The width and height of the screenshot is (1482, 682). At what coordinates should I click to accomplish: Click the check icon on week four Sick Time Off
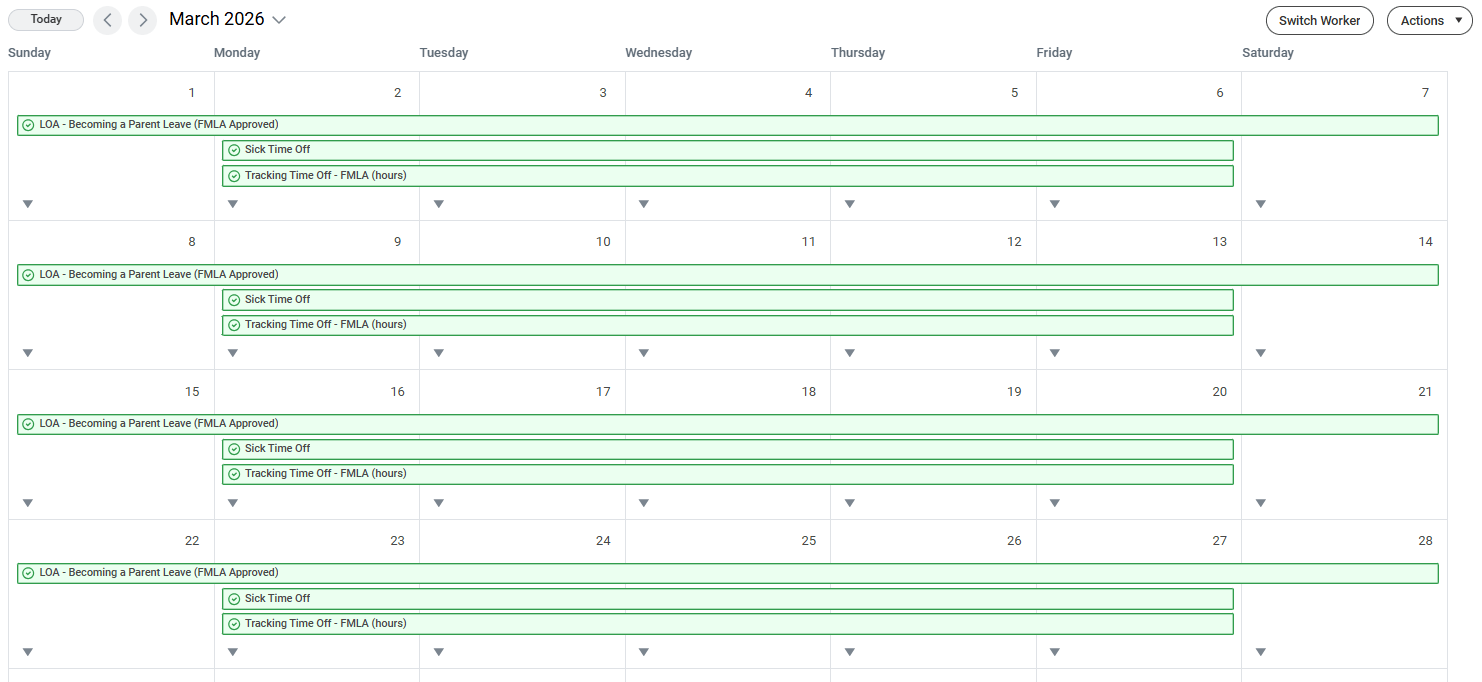pyautogui.click(x=233, y=598)
